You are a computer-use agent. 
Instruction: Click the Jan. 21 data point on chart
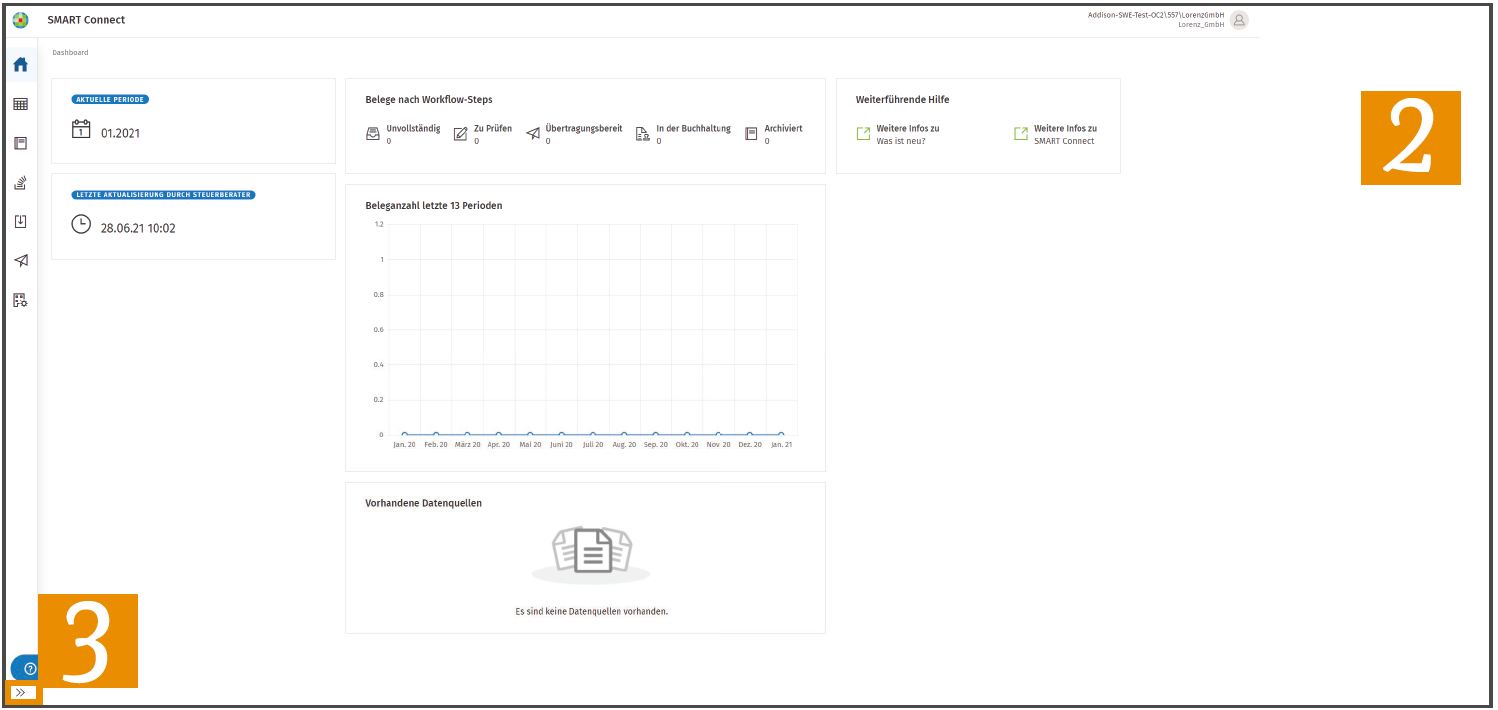(x=781, y=435)
